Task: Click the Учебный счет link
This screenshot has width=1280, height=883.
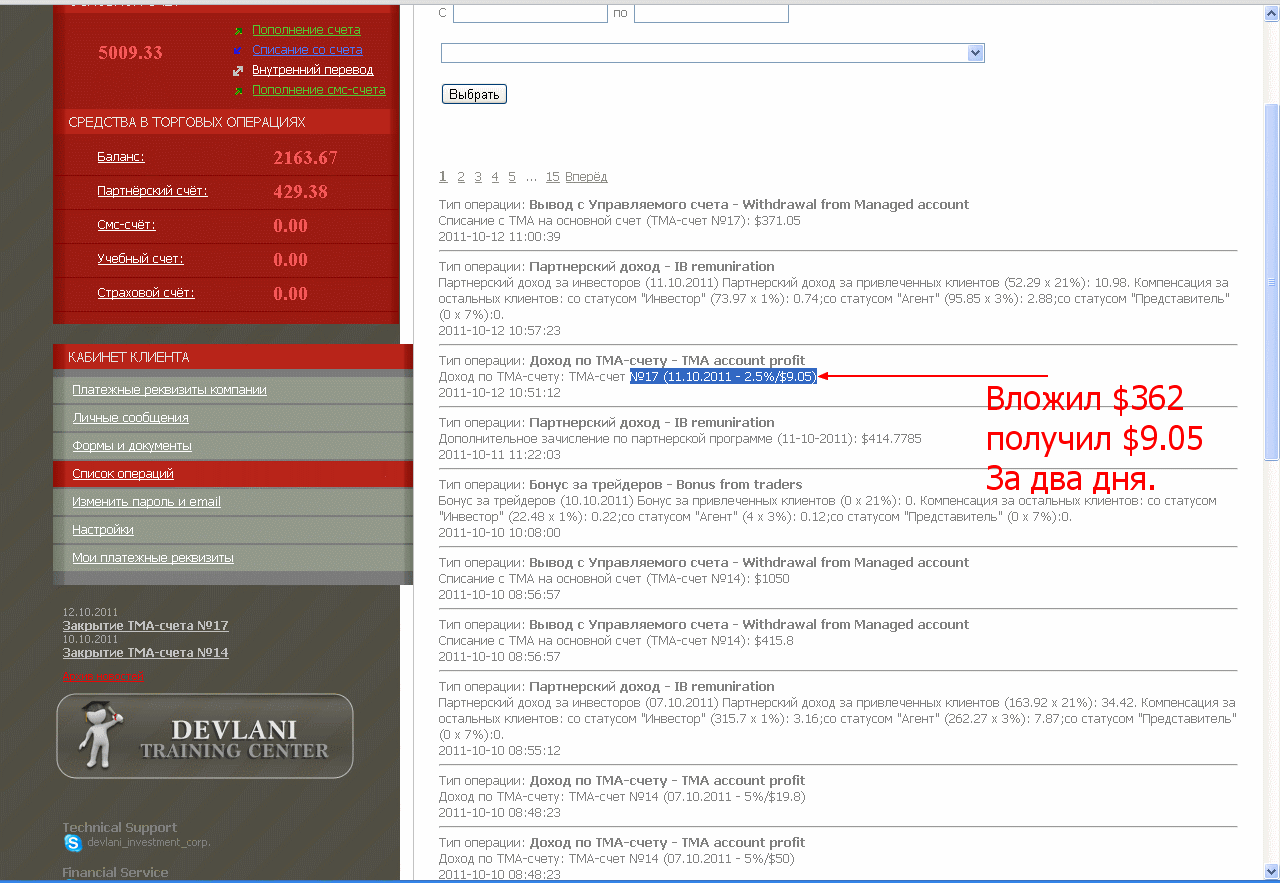Action: [x=140, y=259]
